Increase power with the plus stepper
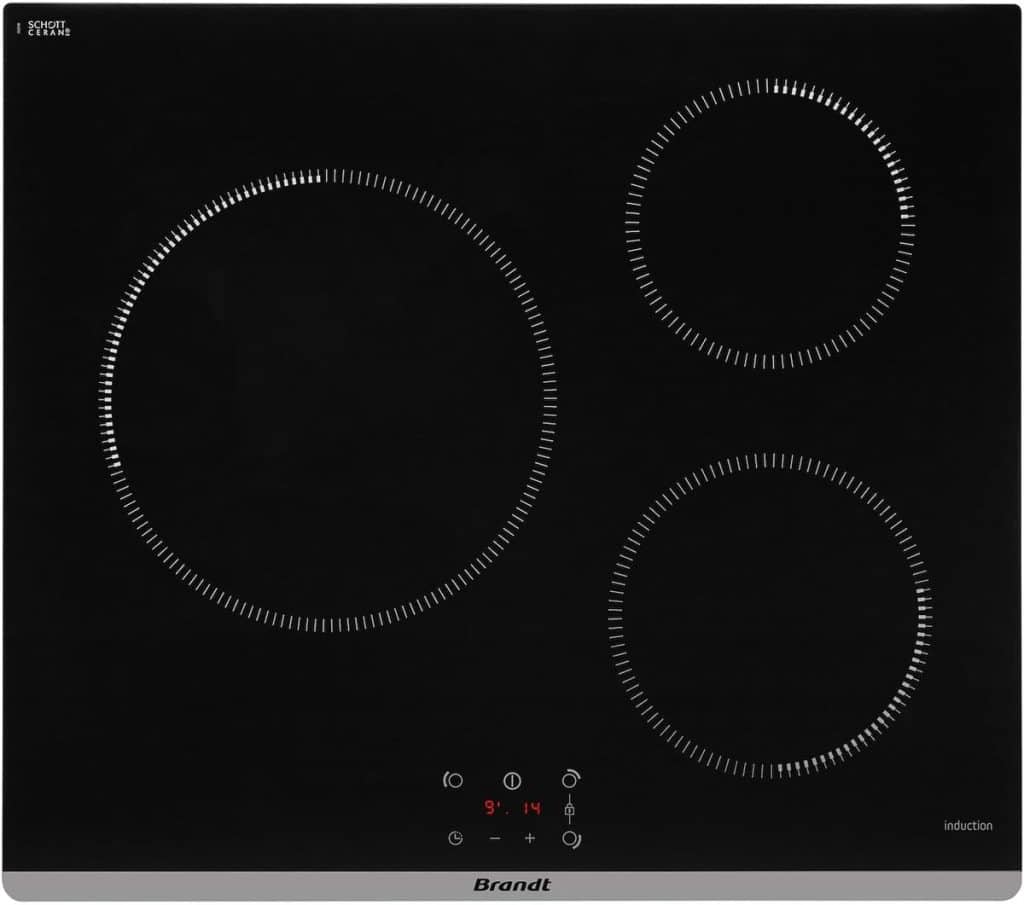Screen dimensions: 1024x905 pyautogui.click(x=530, y=837)
